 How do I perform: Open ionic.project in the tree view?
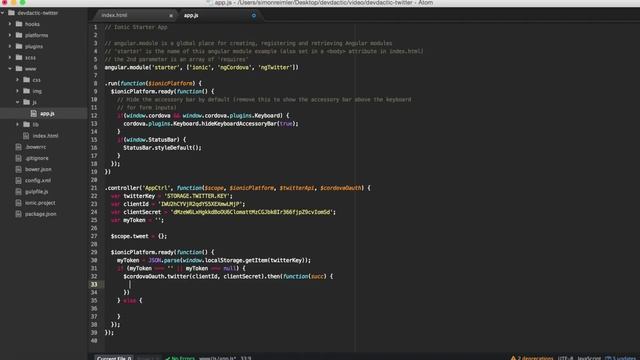[40, 202]
